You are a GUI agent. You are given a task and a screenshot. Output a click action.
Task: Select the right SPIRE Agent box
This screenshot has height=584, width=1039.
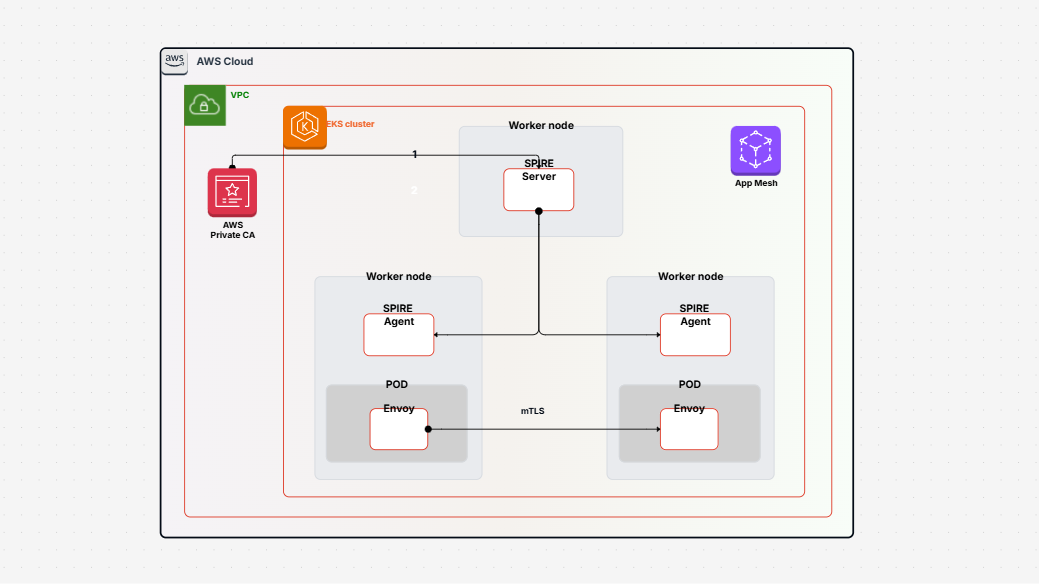point(694,334)
